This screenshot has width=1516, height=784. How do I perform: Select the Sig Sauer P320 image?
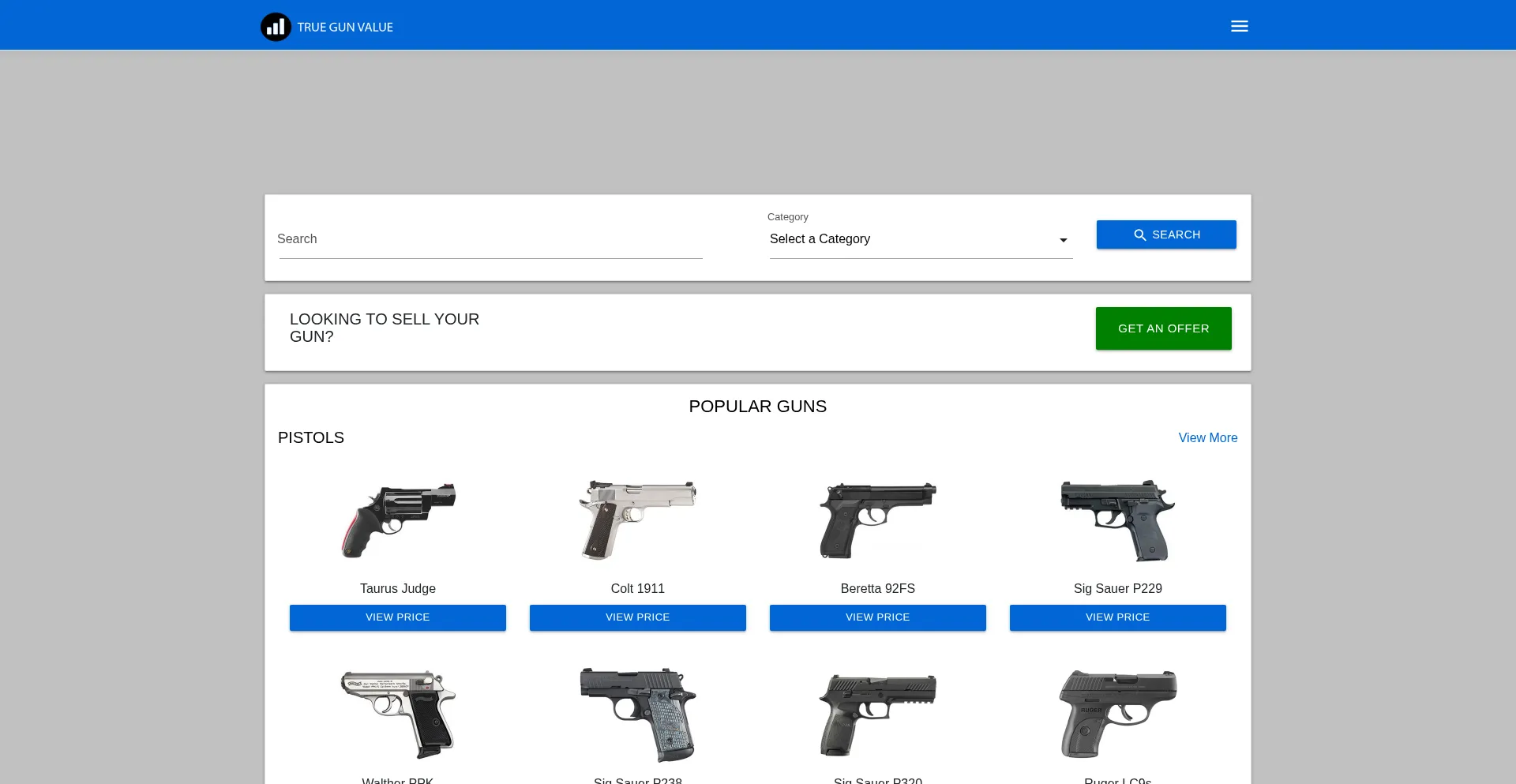(x=877, y=714)
